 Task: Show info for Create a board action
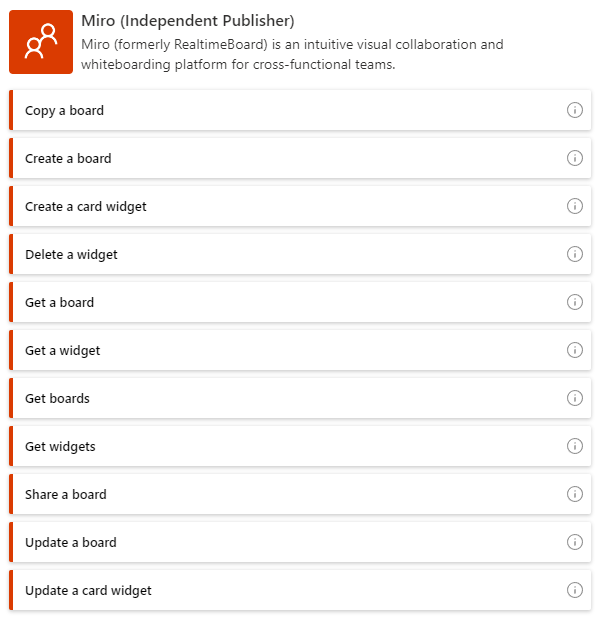pos(574,158)
